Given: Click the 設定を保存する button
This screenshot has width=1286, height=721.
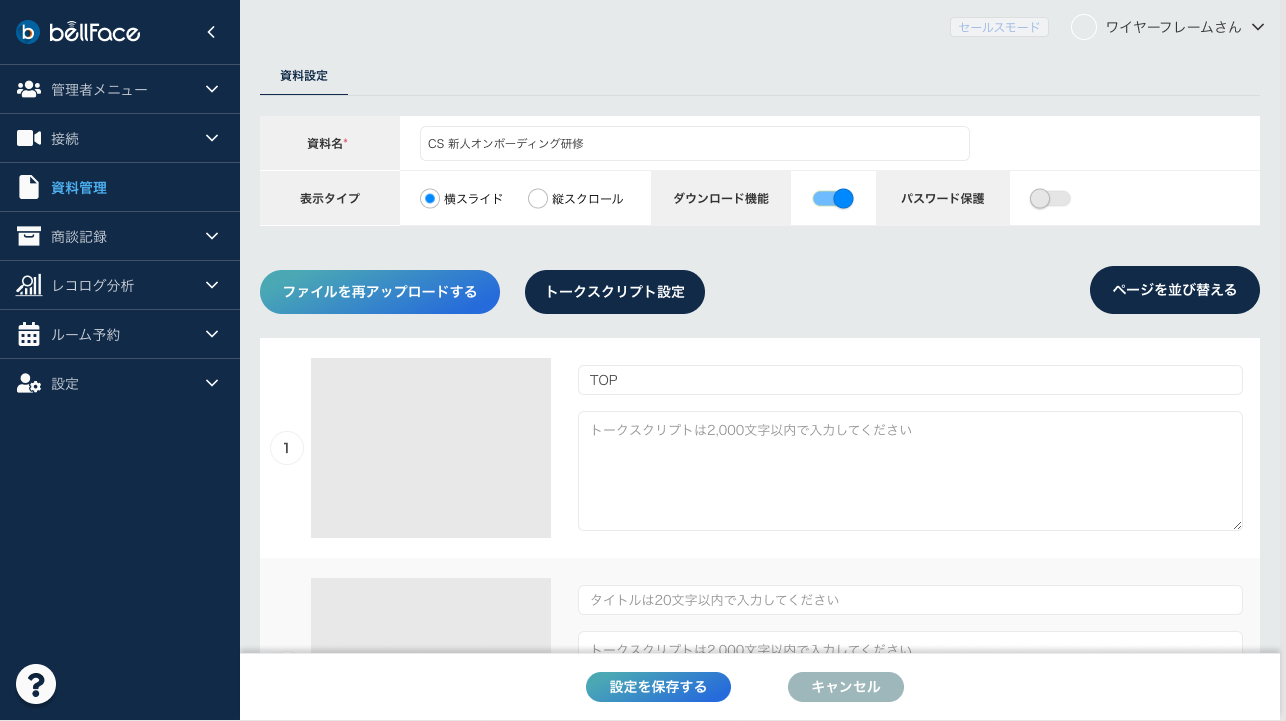Looking at the screenshot, I should tap(658, 687).
